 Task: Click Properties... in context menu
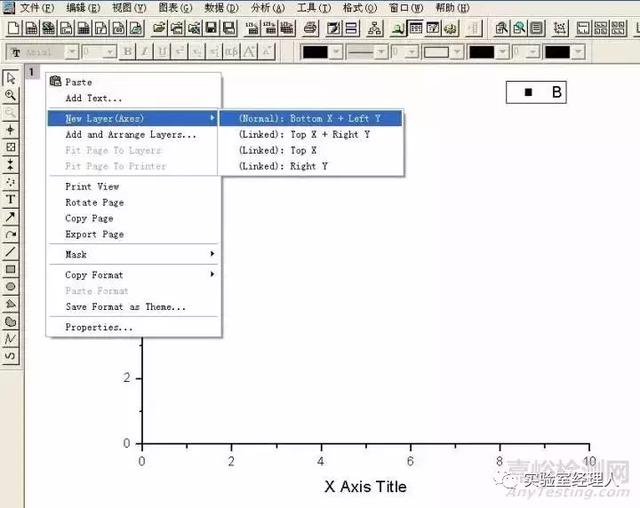134,327
